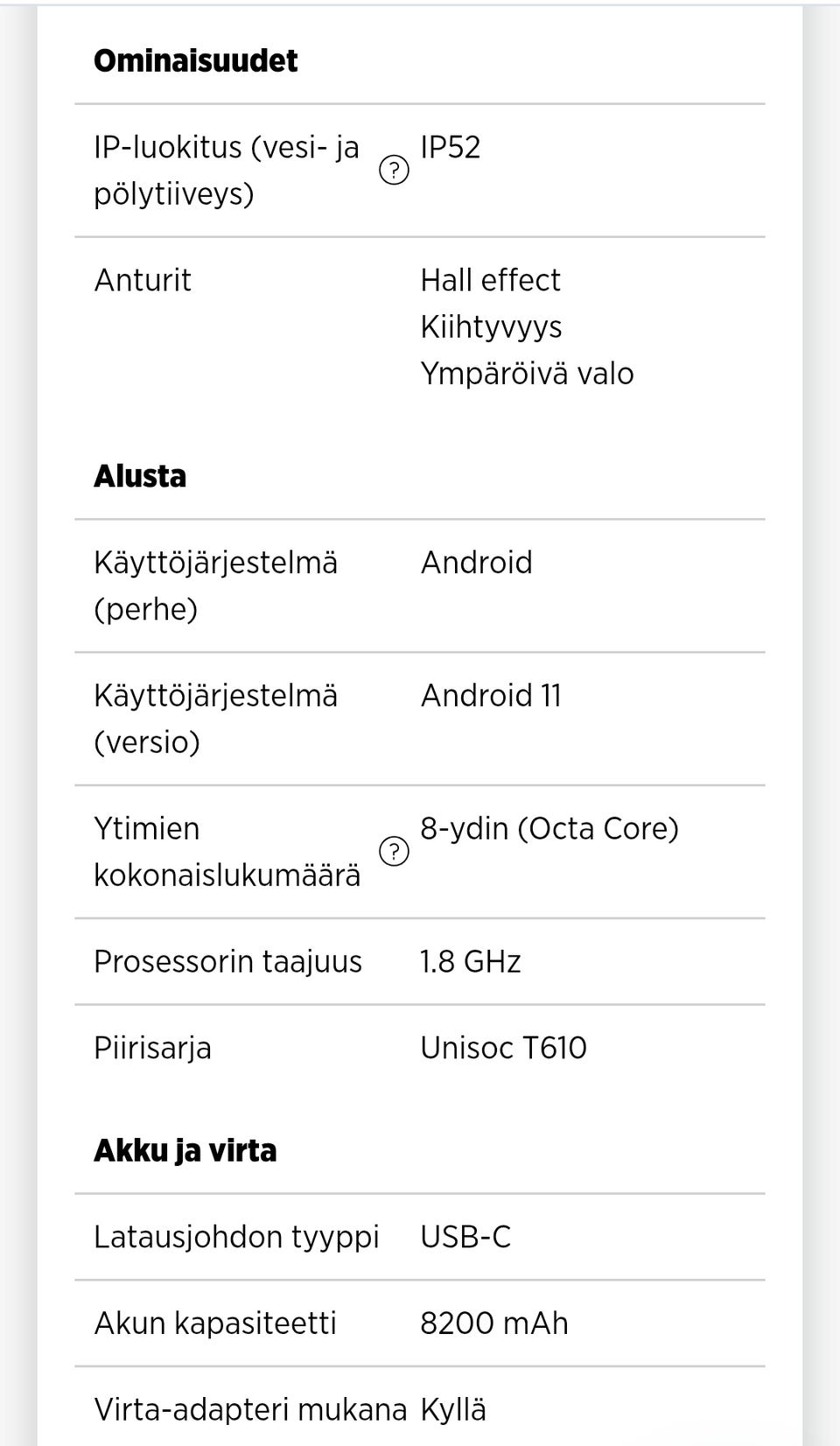The width and height of the screenshot is (840, 1446).
Task: Click the Käyttöjärjestelmä (perhe) label
Action: coord(215,585)
